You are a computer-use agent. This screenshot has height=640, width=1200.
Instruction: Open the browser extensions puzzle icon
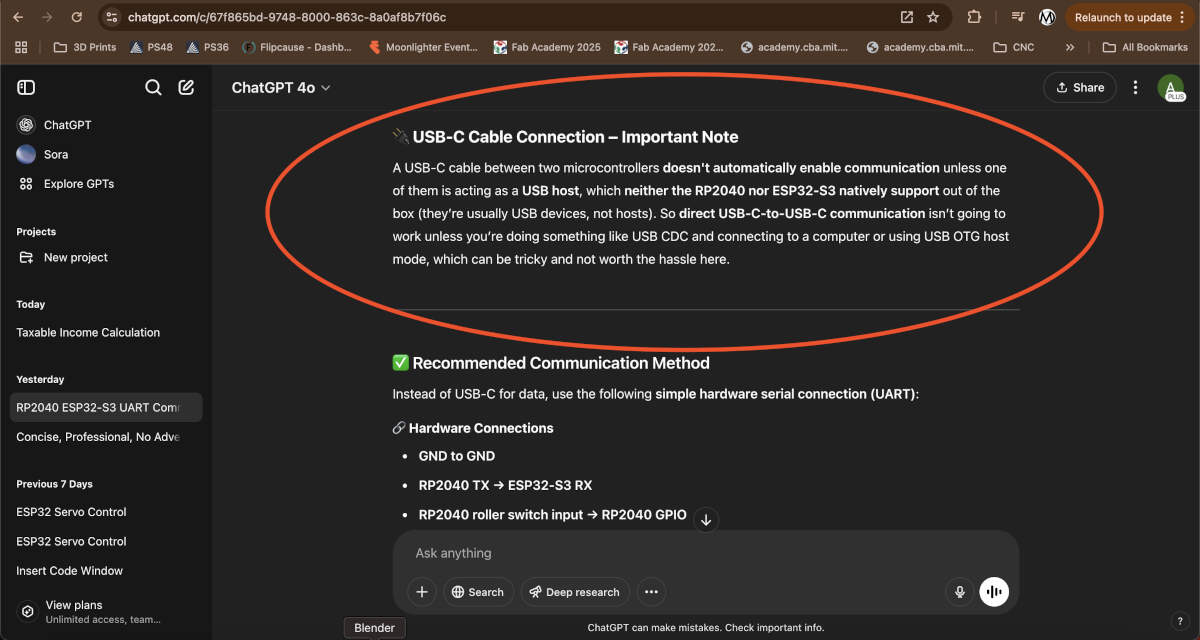974,17
